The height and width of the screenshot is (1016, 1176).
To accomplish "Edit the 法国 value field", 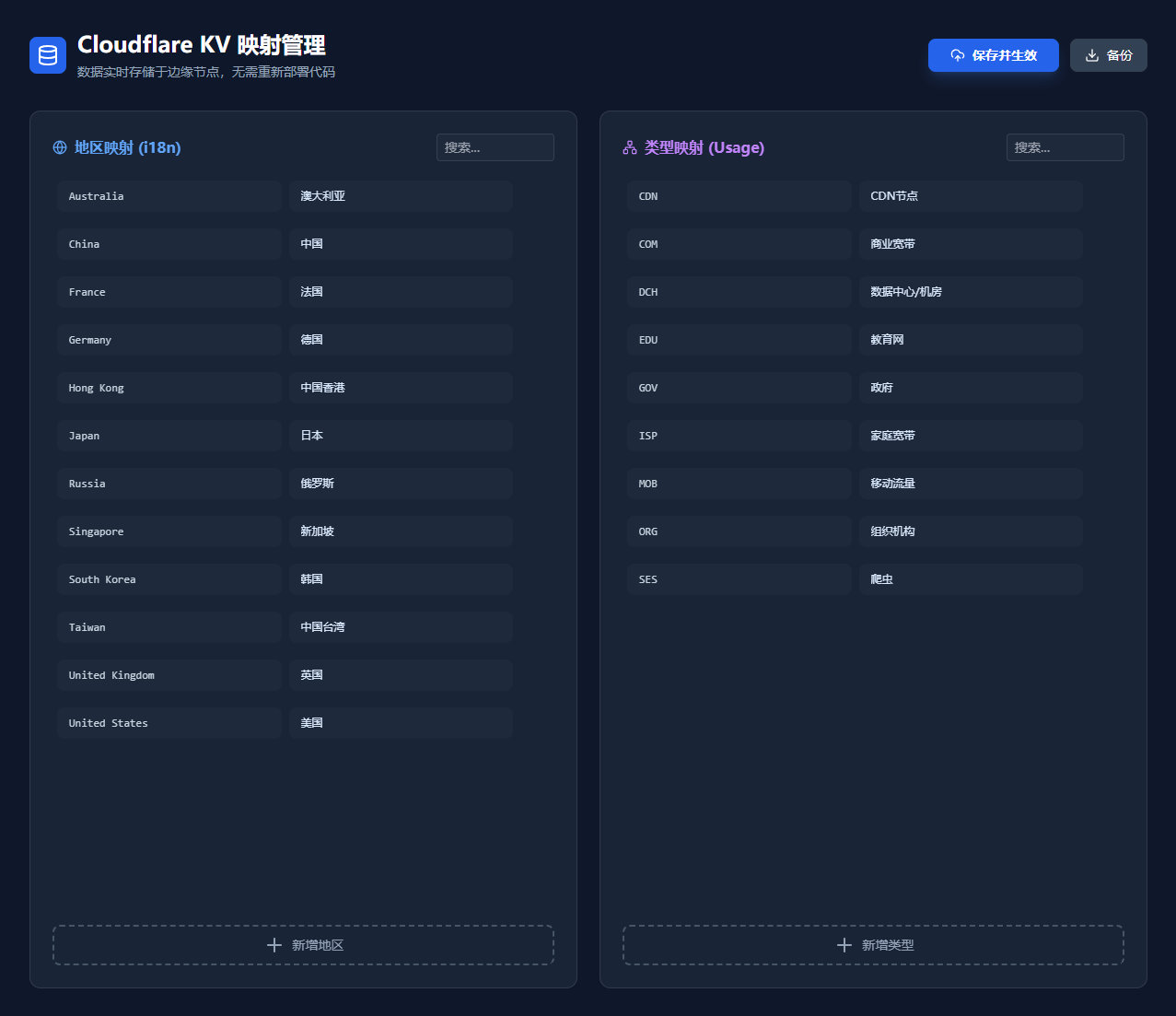I will click(x=401, y=292).
